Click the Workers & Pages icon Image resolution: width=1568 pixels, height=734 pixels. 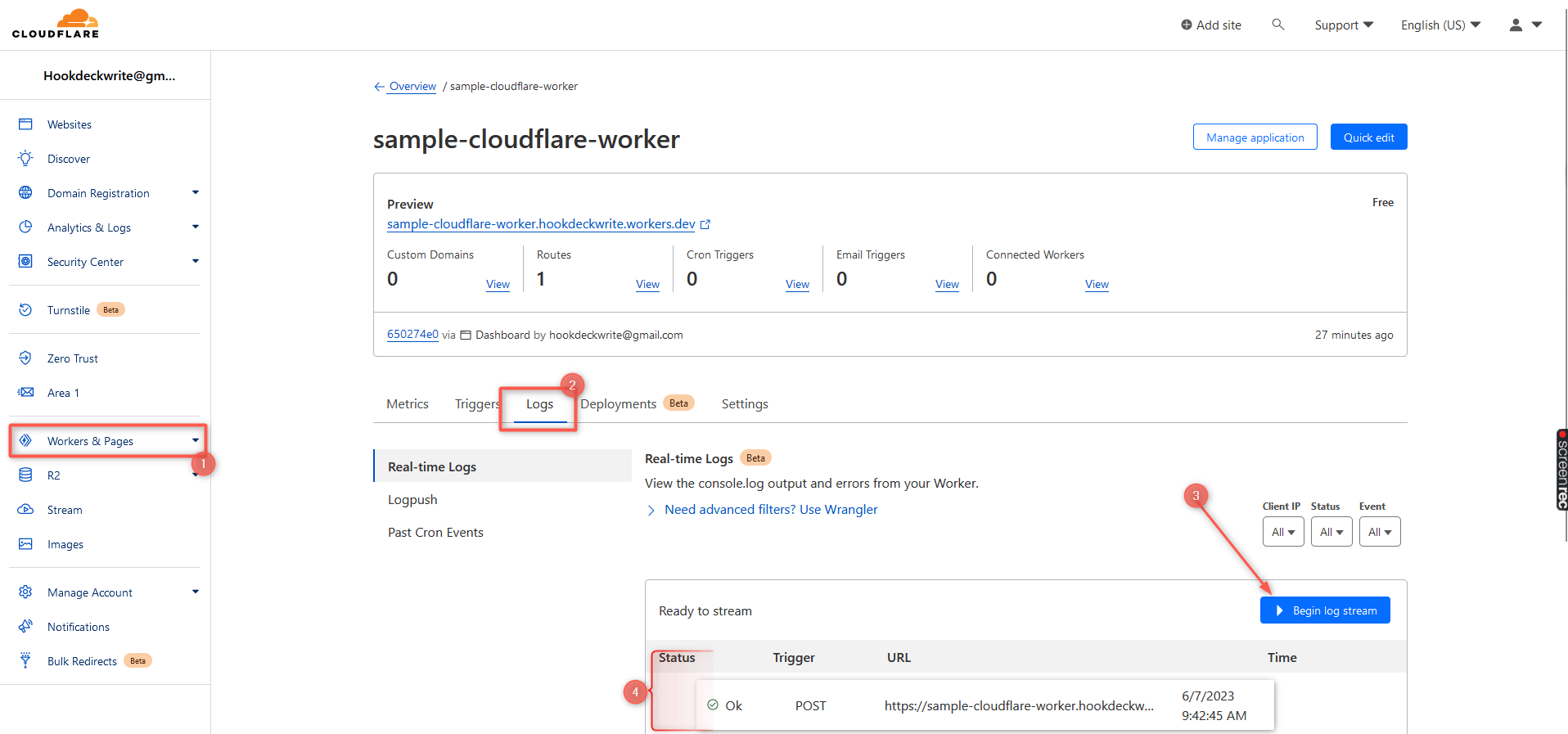tap(25, 441)
